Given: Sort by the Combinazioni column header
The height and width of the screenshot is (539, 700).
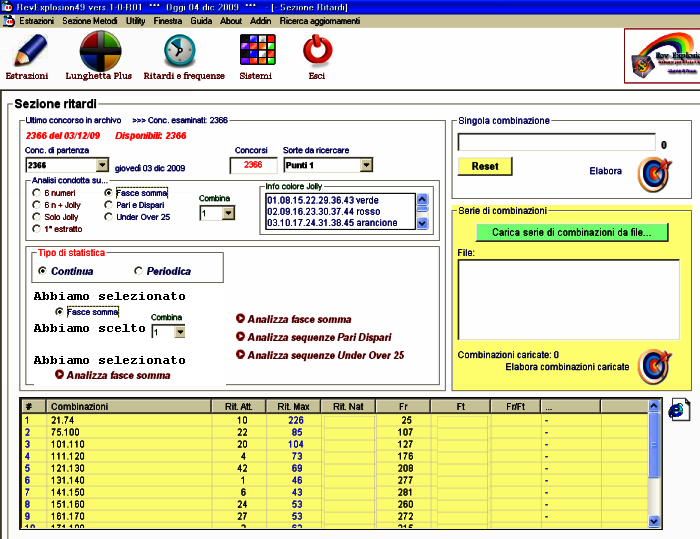Looking at the screenshot, I should click(x=128, y=406).
